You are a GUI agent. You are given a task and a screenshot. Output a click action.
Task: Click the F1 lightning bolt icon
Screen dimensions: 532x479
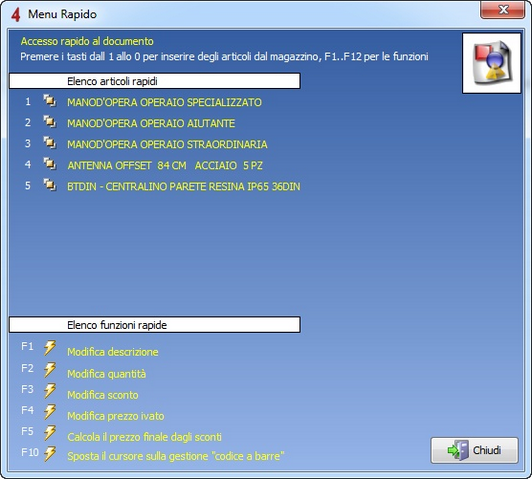50,348
